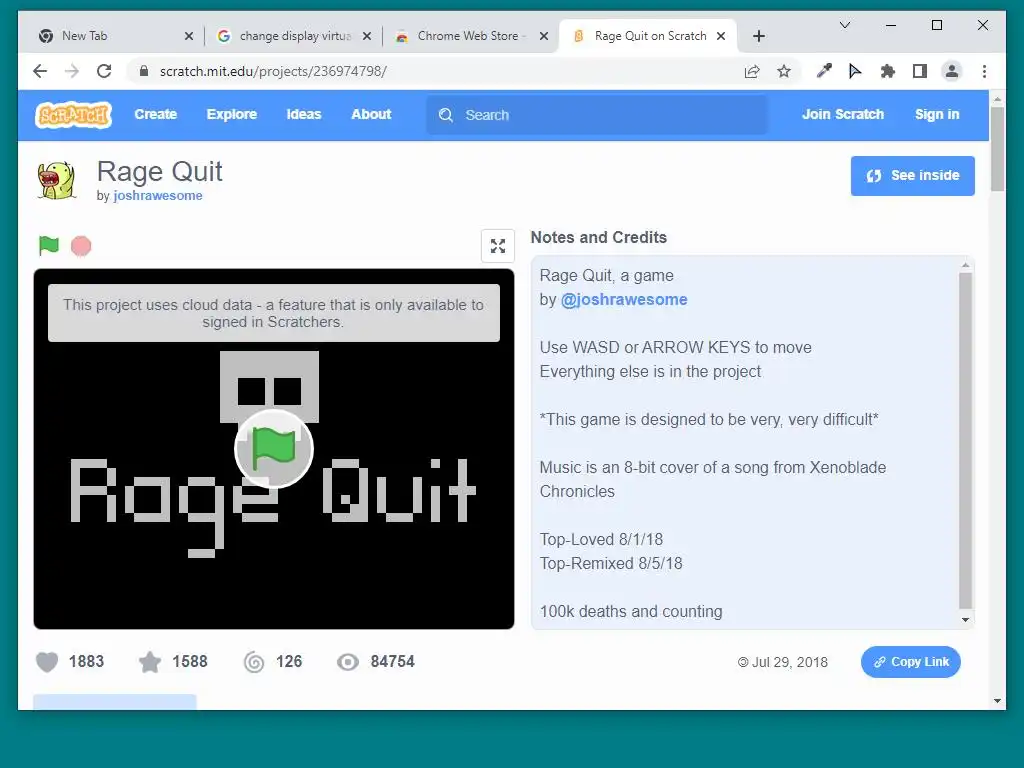Click the Copy Link button
The image size is (1024, 768).
coord(910,662)
